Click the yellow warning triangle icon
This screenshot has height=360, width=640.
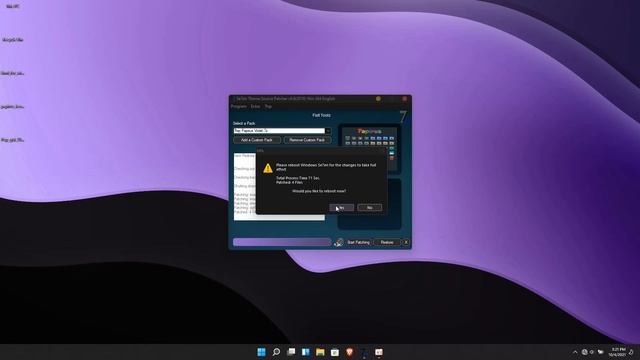click(x=268, y=168)
